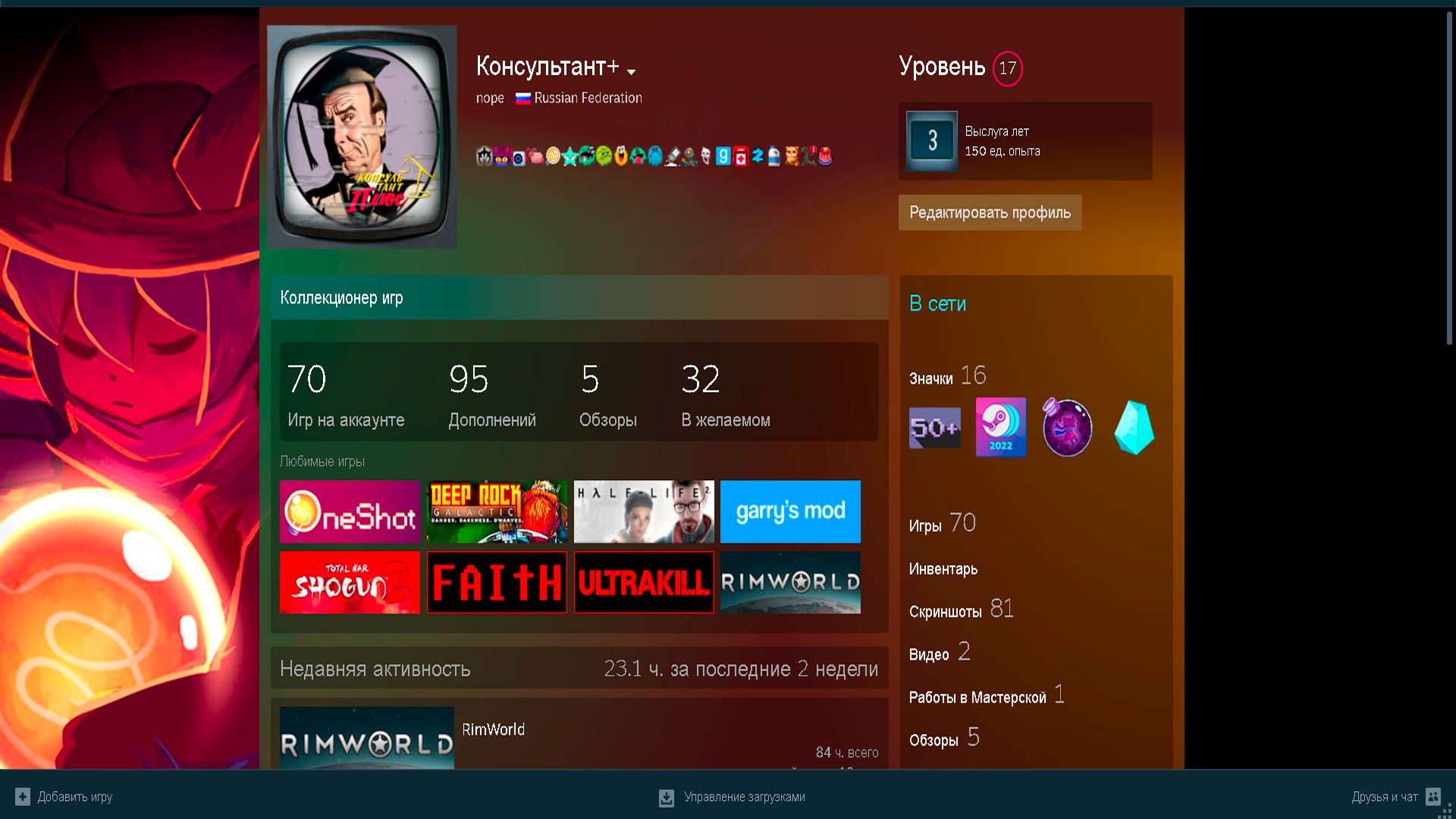Open the Видео link

click(940, 652)
